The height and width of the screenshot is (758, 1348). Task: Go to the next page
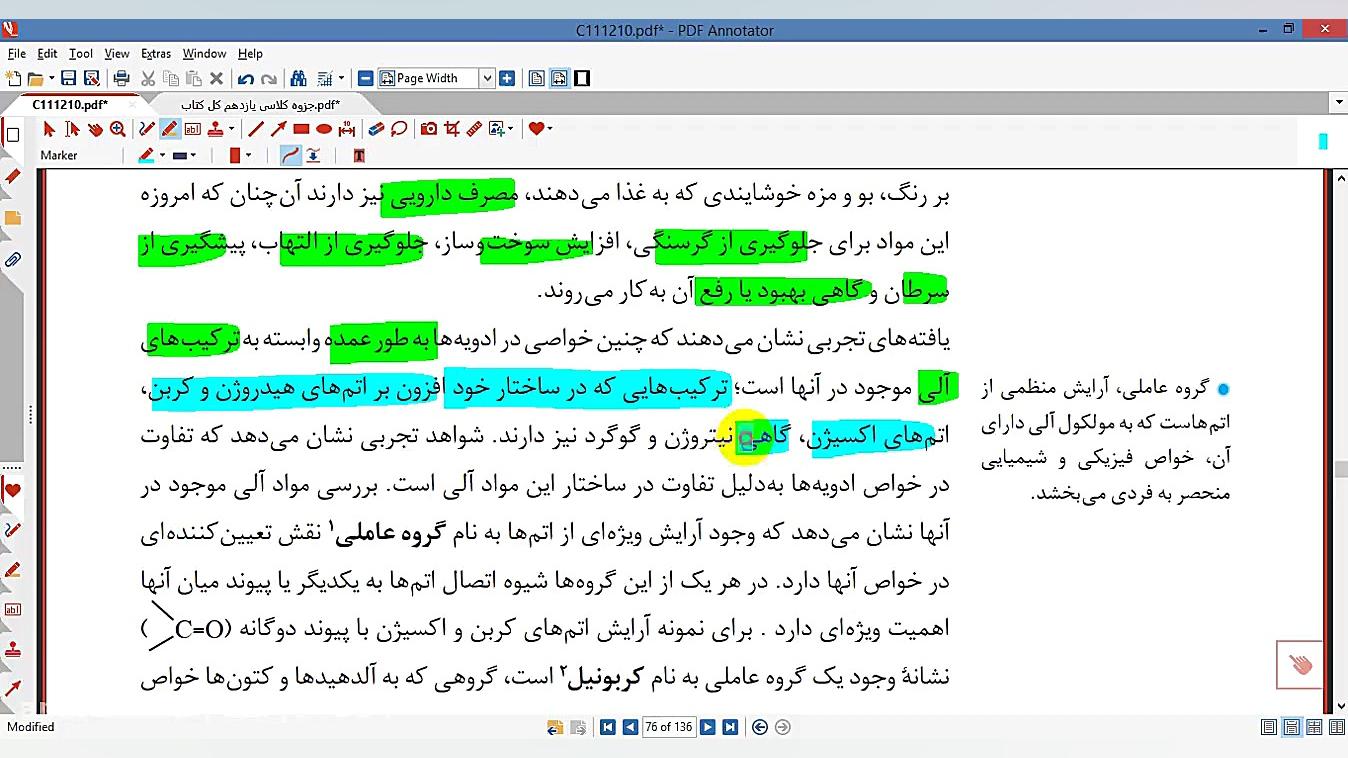click(707, 727)
